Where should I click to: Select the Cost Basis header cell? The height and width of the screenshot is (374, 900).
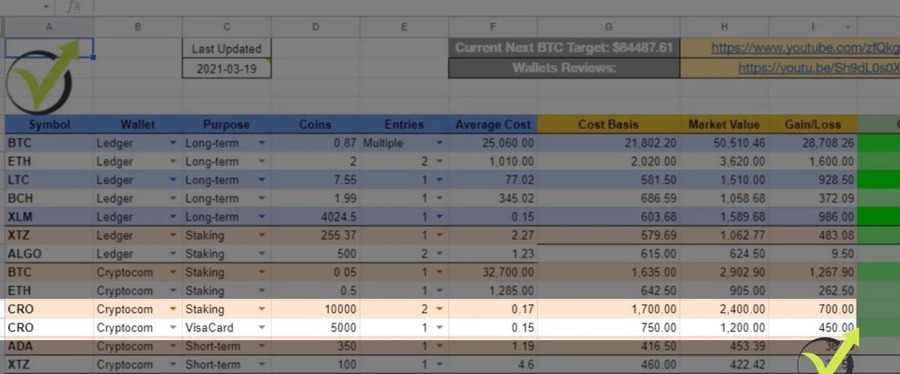pos(608,124)
